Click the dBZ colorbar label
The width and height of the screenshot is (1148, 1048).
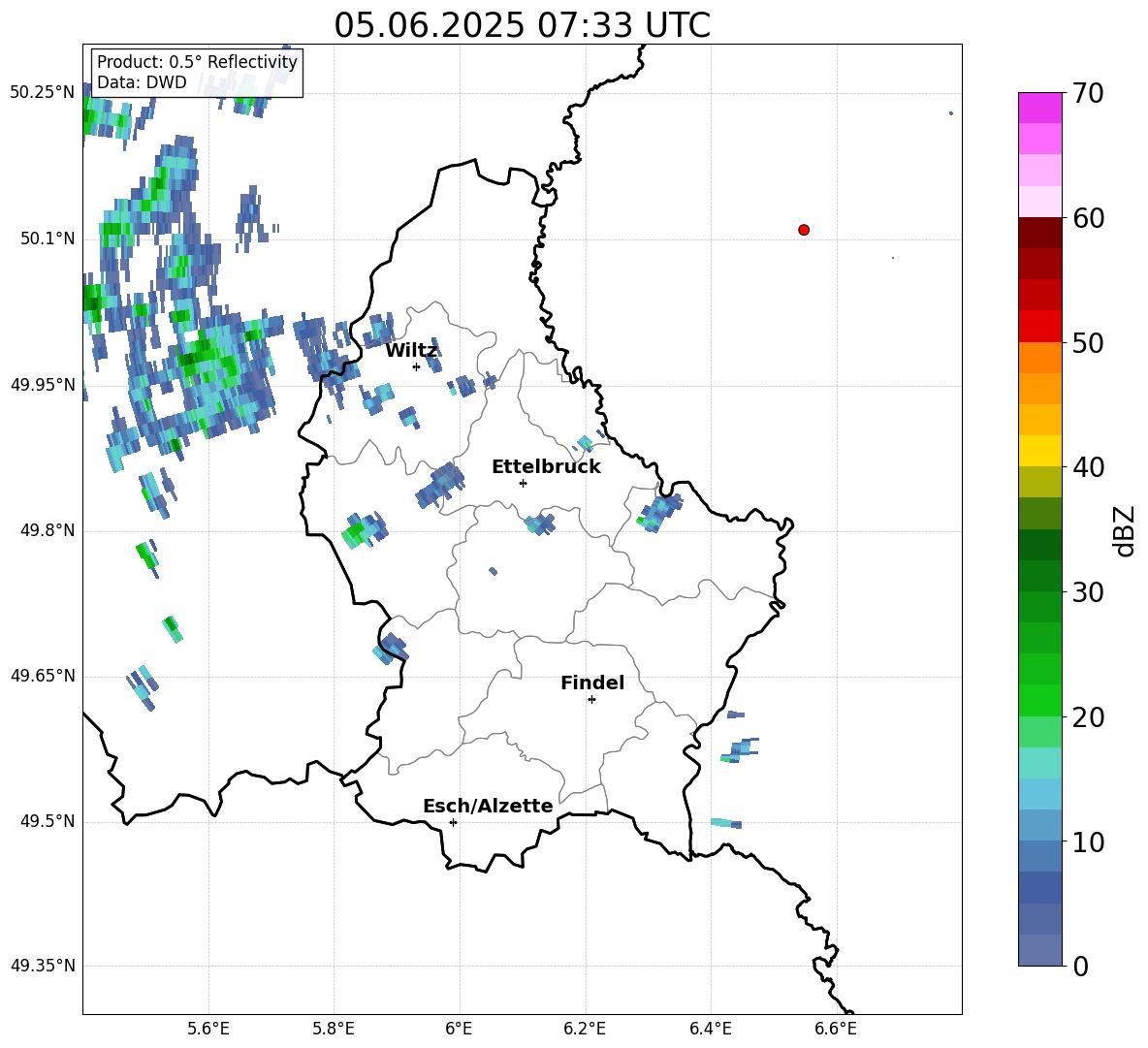click(1124, 530)
